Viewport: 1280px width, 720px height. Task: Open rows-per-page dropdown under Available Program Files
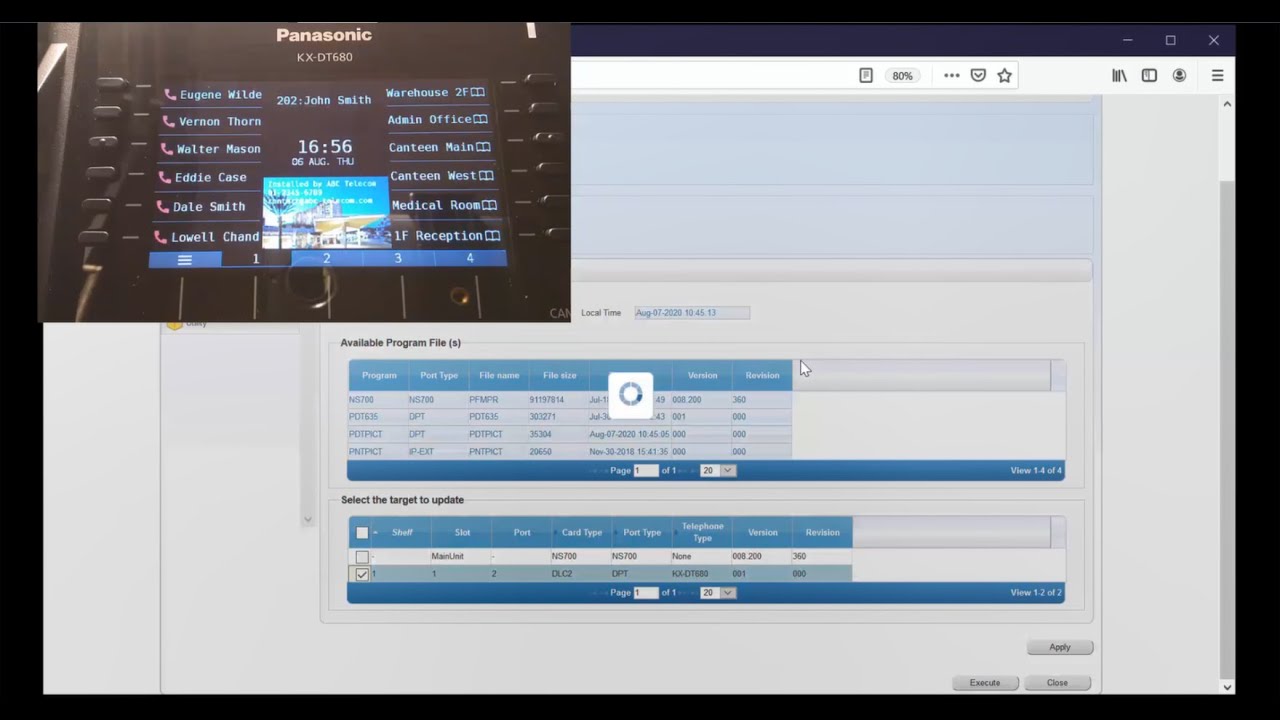pos(718,470)
